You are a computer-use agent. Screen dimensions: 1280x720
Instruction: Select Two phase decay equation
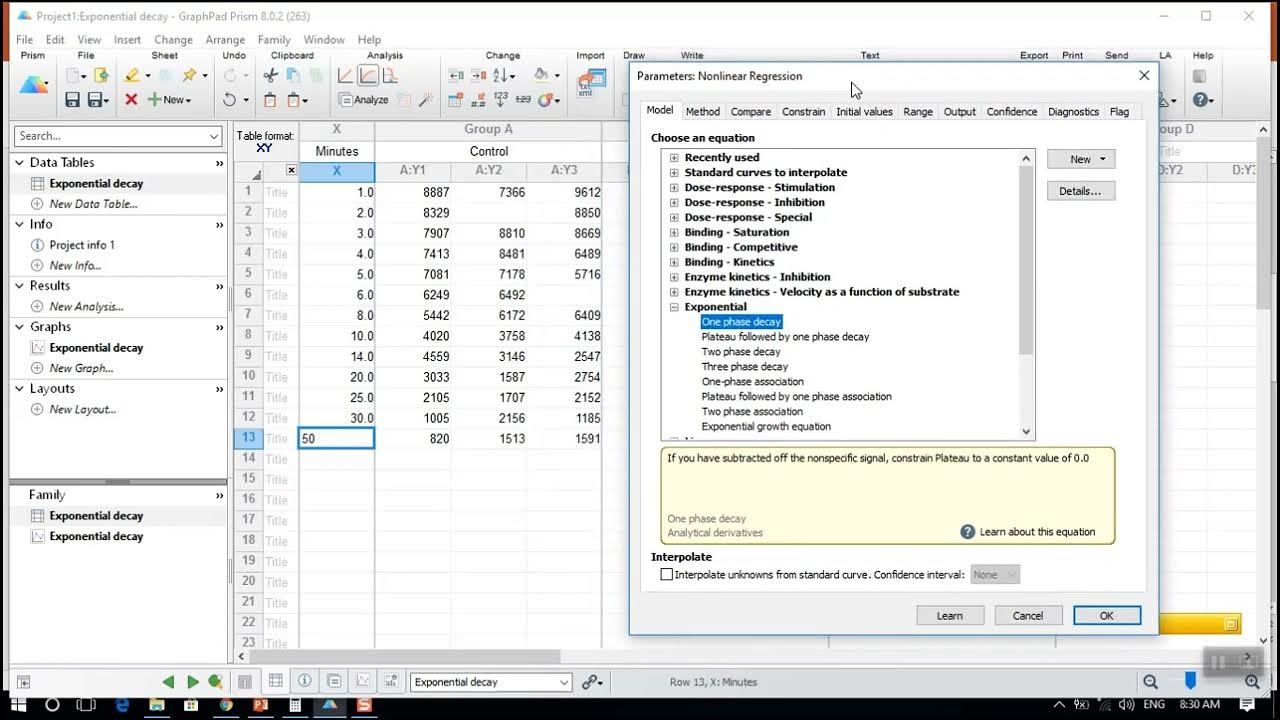(741, 352)
